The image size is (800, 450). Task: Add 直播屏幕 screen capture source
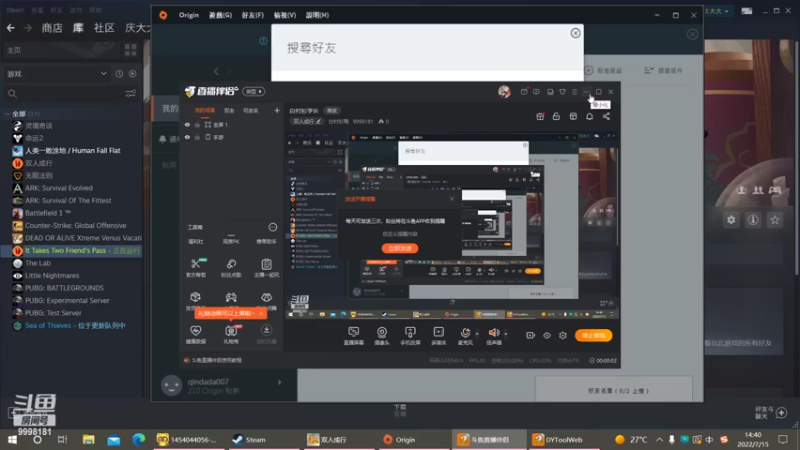coord(354,336)
